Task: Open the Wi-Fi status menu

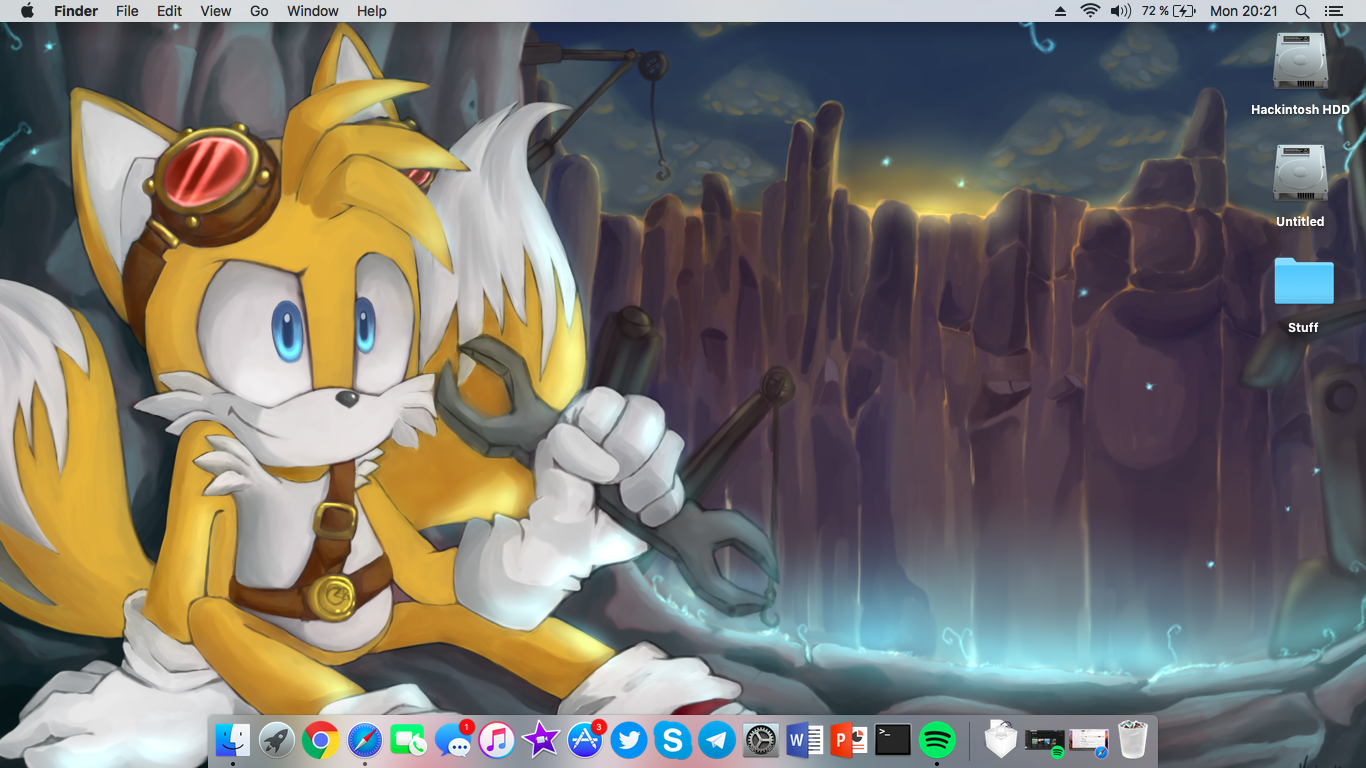Action: 1090,11
